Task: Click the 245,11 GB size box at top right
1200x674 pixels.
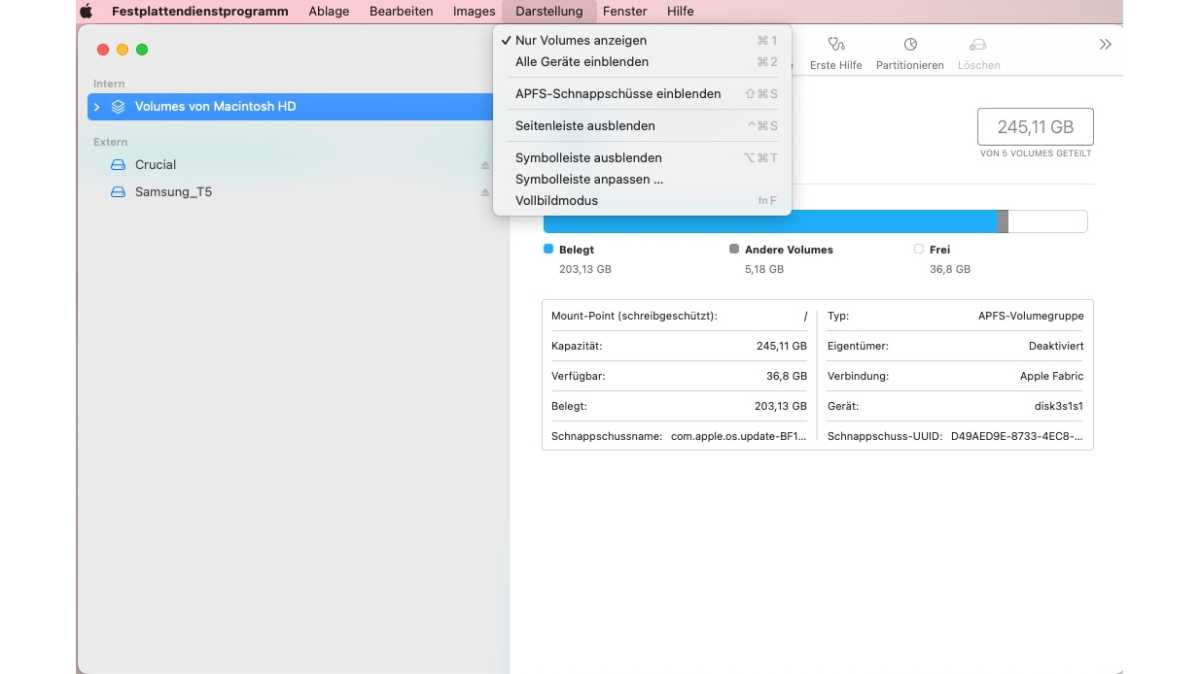Action: tap(1035, 127)
